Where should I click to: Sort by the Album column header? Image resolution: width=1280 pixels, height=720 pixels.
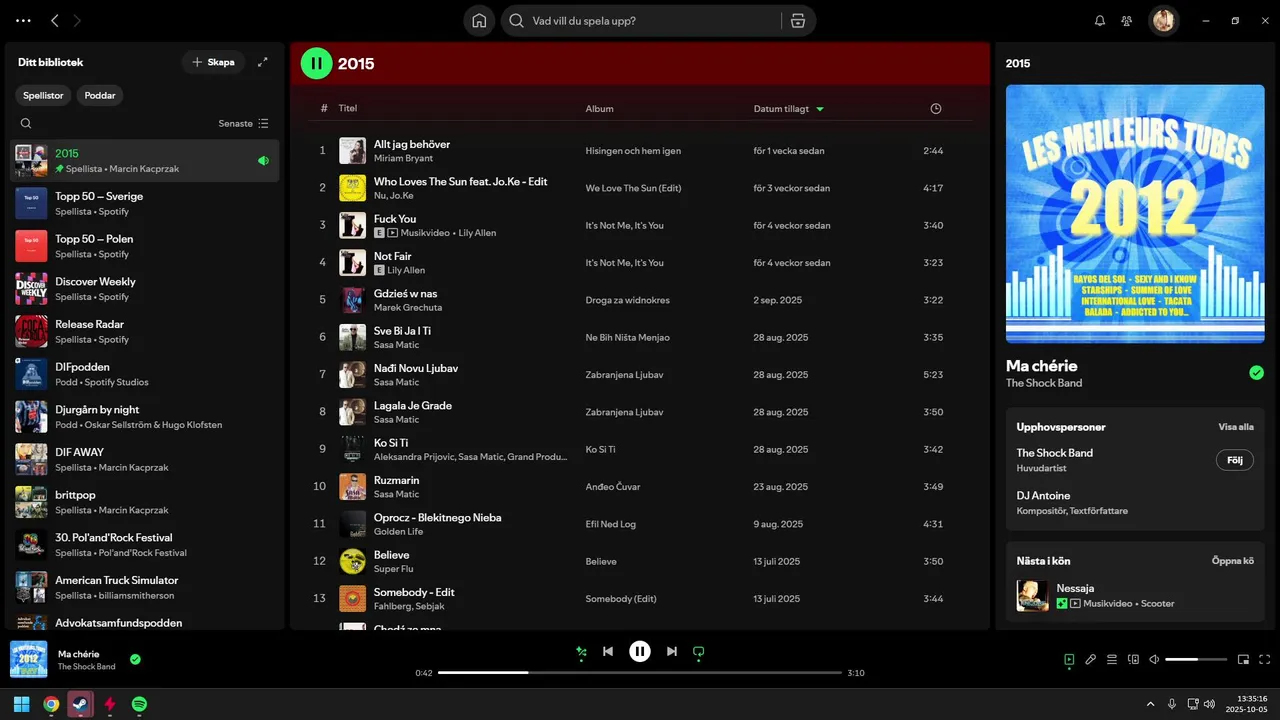tap(600, 108)
